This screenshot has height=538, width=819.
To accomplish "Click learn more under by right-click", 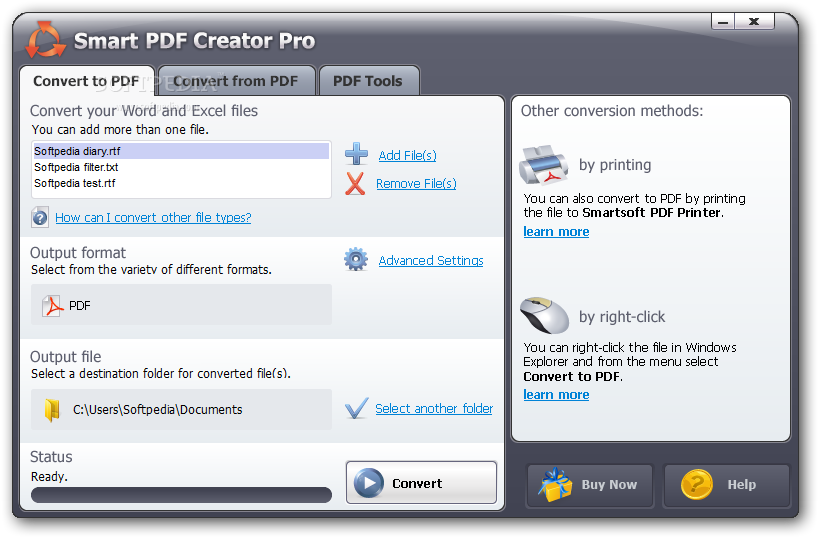I will 556,394.
